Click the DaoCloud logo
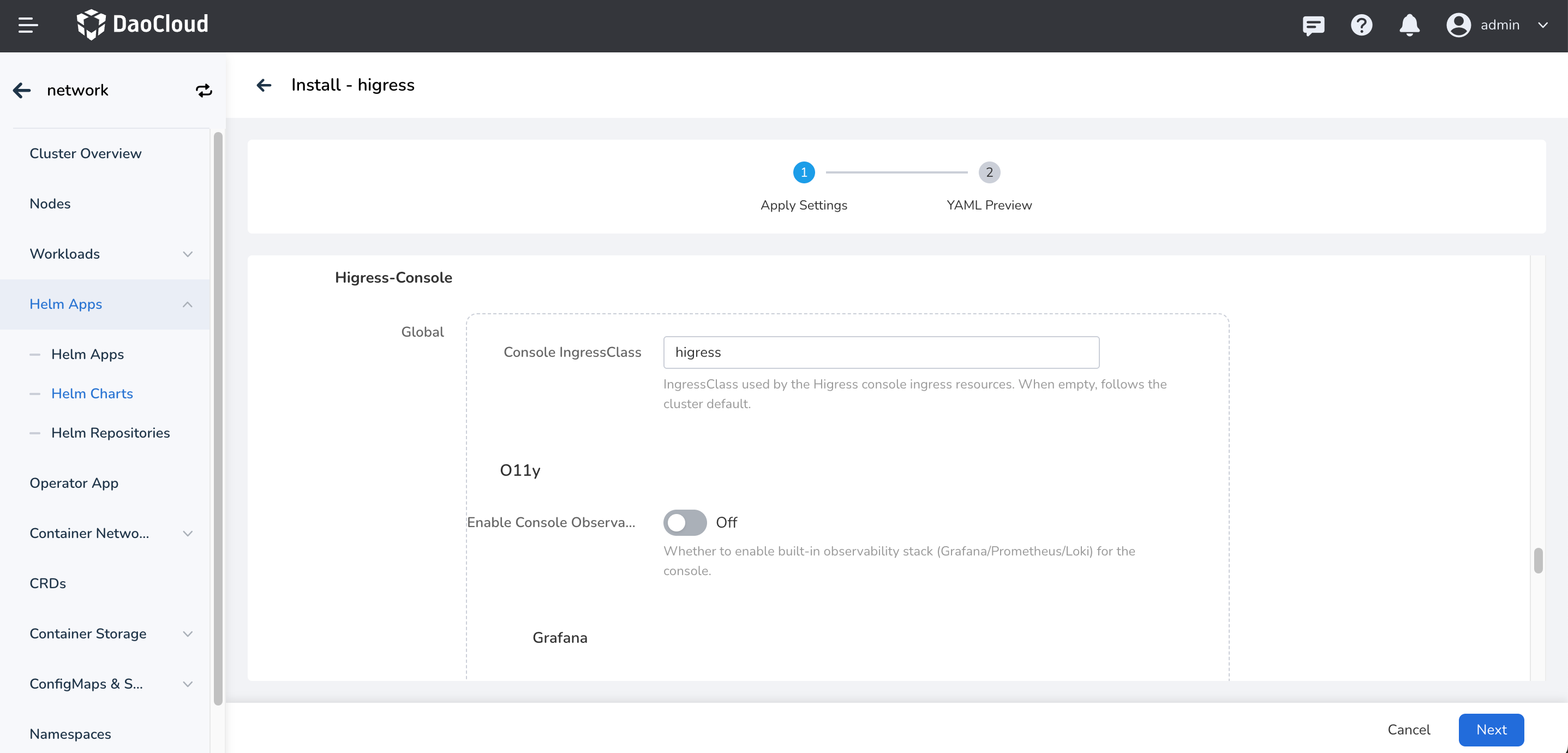1568x753 pixels. [142, 25]
